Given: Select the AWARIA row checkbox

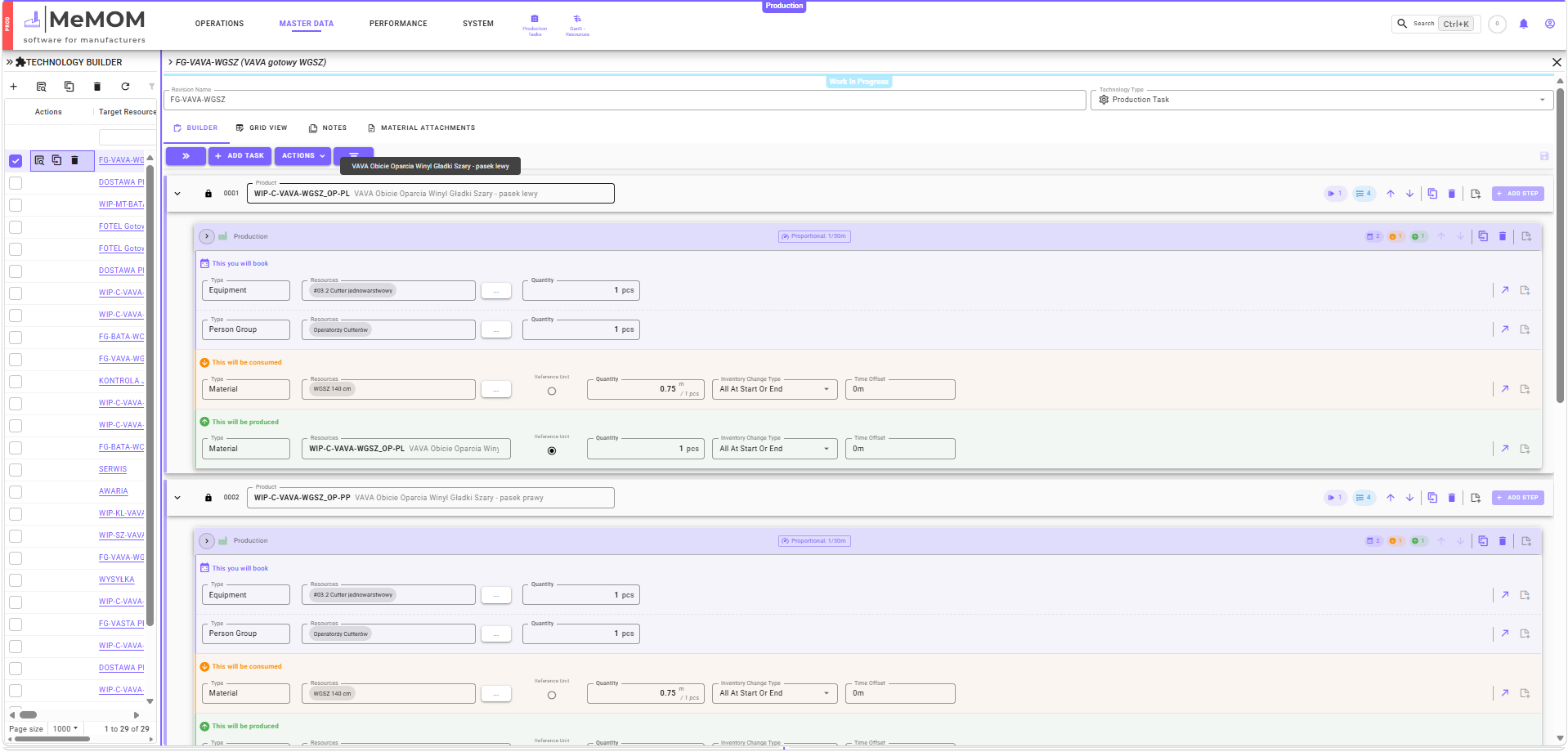Looking at the screenshot, I should click(16, 492).
